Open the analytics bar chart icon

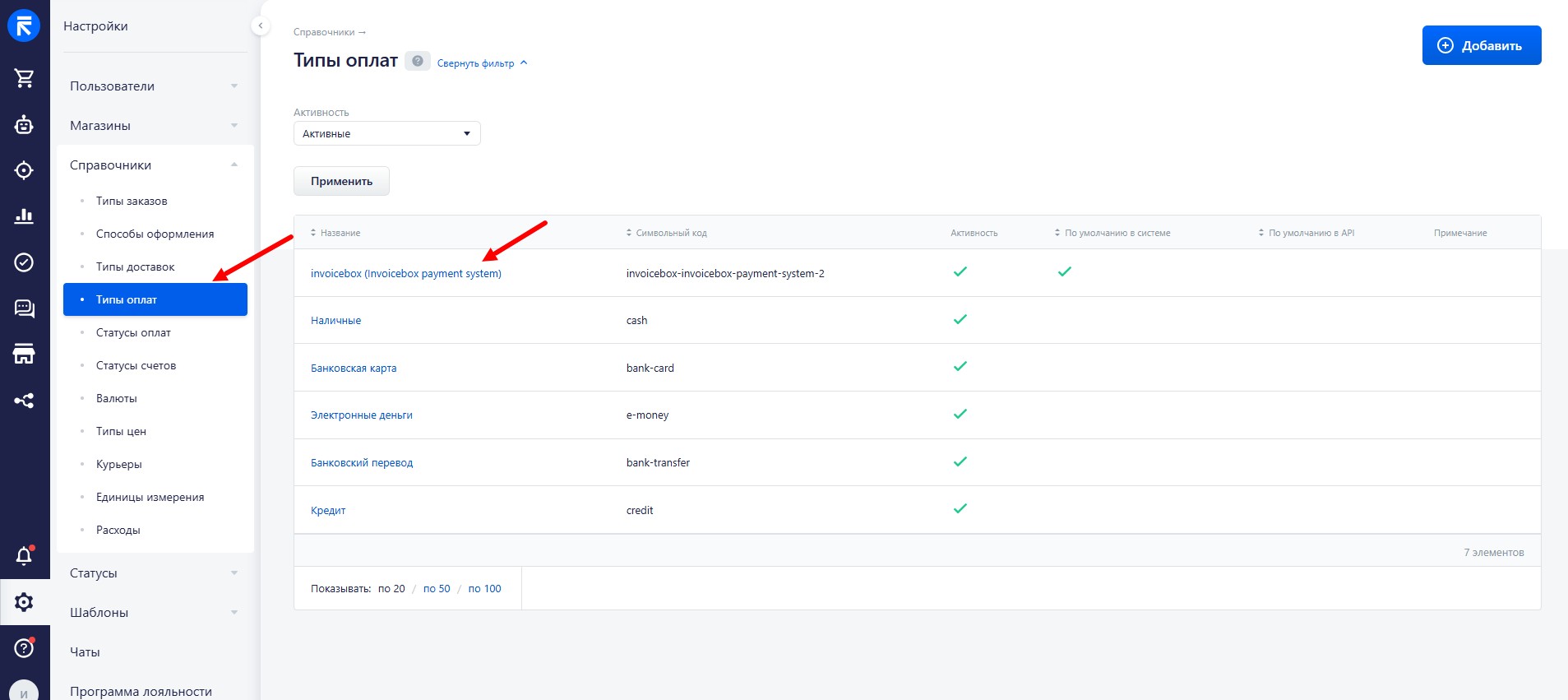click(24, 216)
